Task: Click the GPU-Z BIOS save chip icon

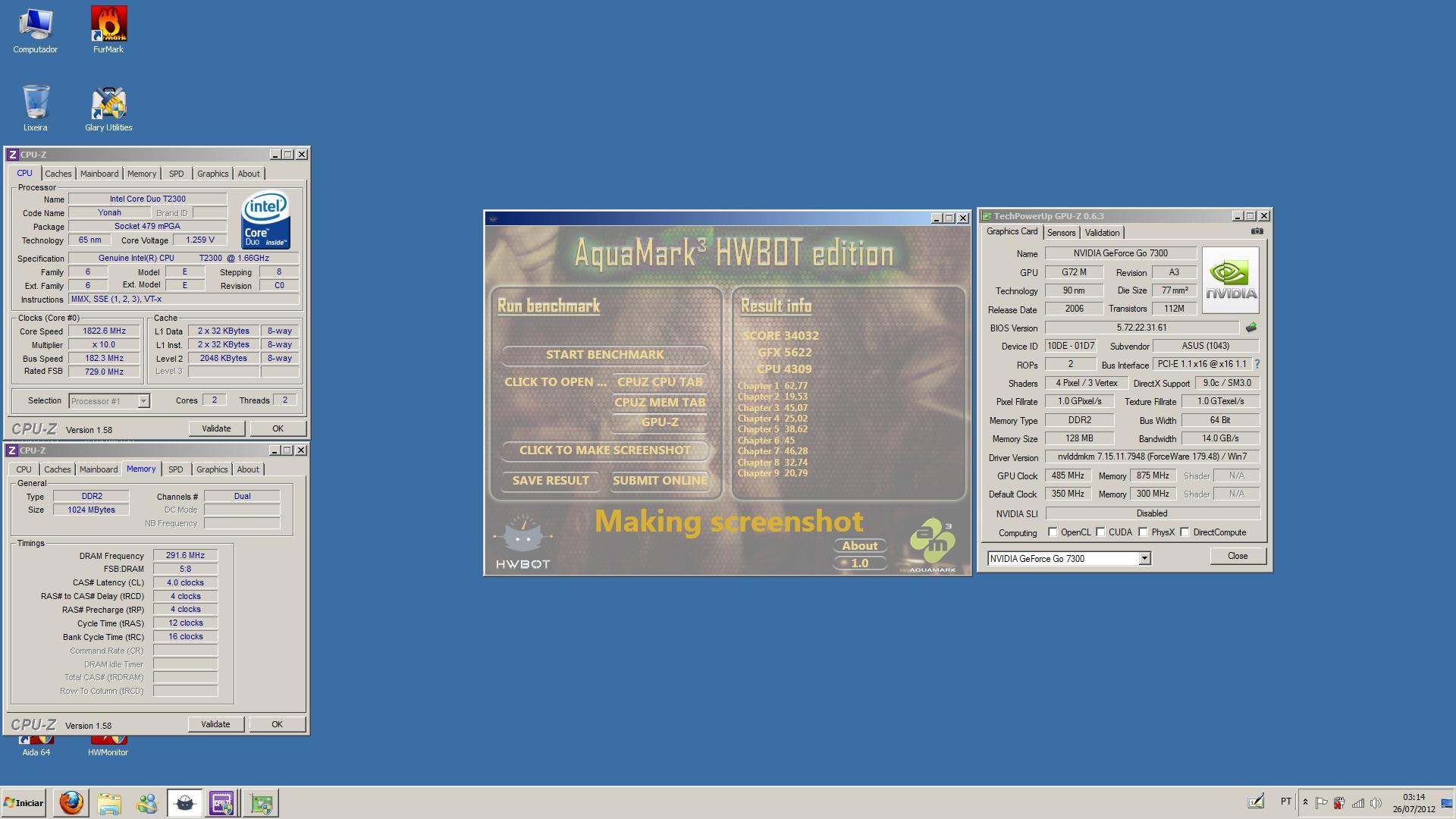Action: tap(1250, 328)
